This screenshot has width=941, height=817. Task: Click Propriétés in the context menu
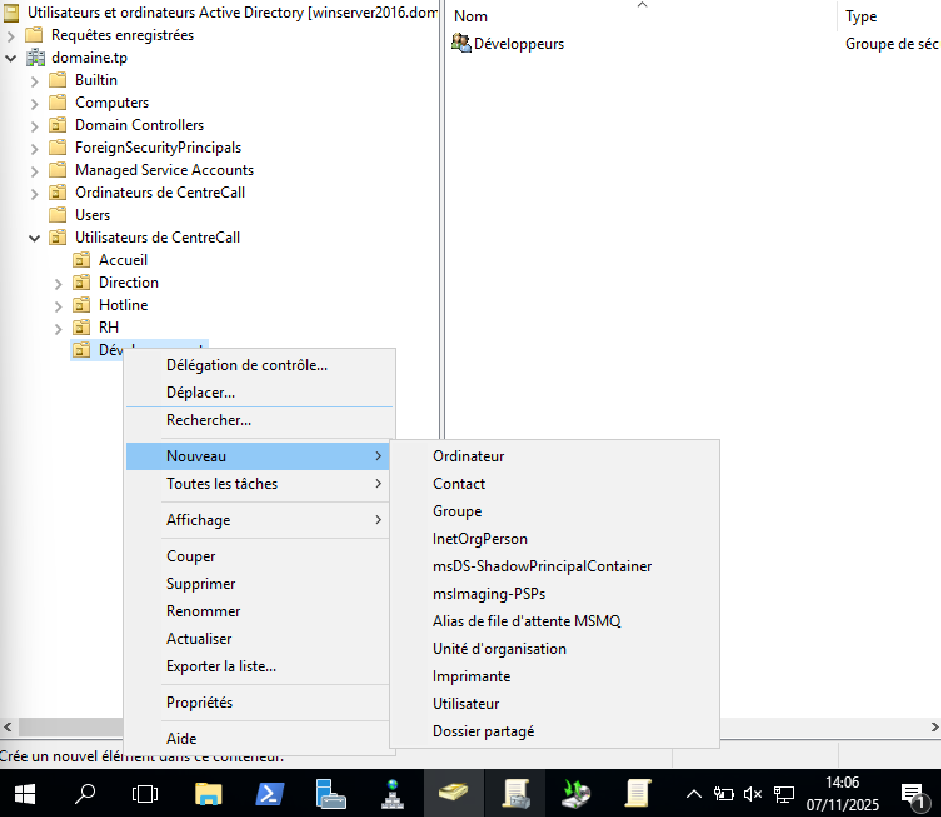[199, 703]
